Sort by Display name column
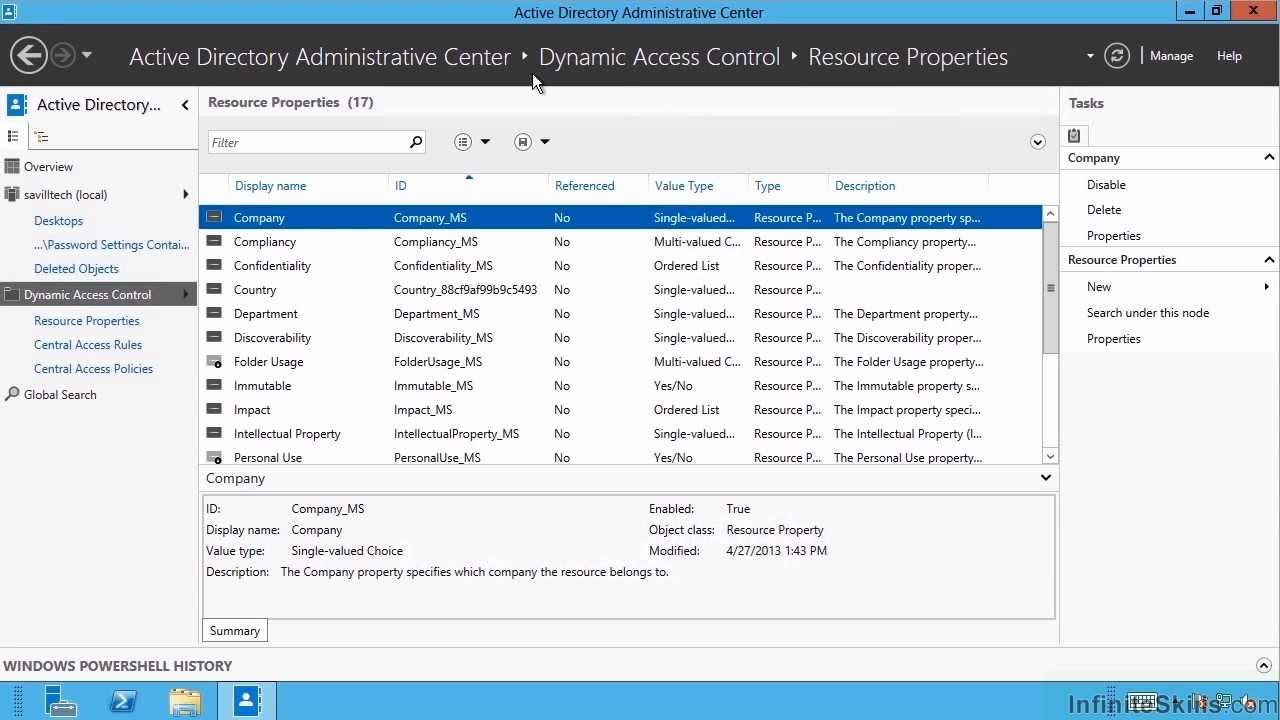1280x720 pixels. pyautogui.click(x=270, y=186)
